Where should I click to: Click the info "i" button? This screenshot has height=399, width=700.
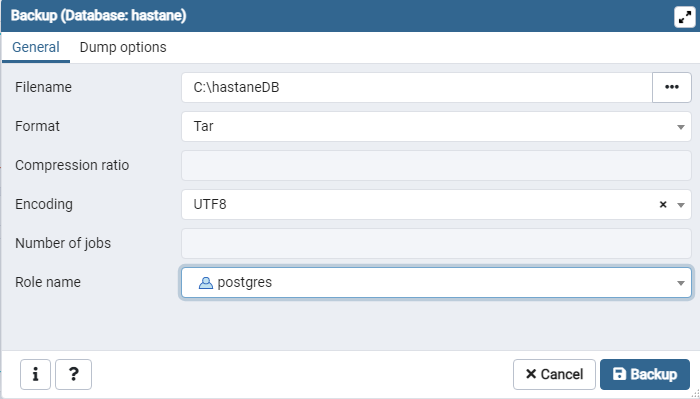pos(35,374)
